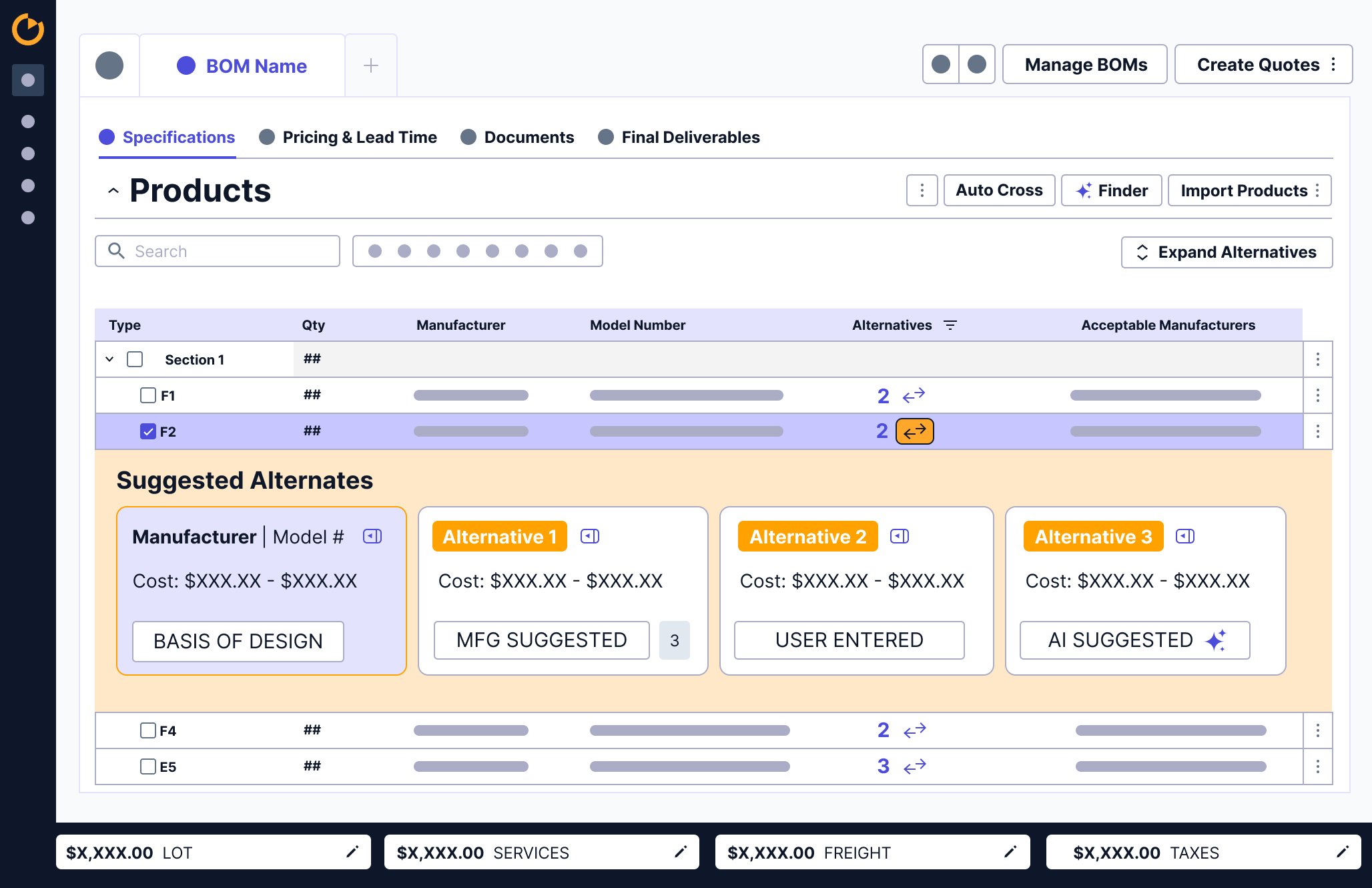Edit the LOT total with pencil icon
This screenshot has height=888, width=1372.
point(352,852)
